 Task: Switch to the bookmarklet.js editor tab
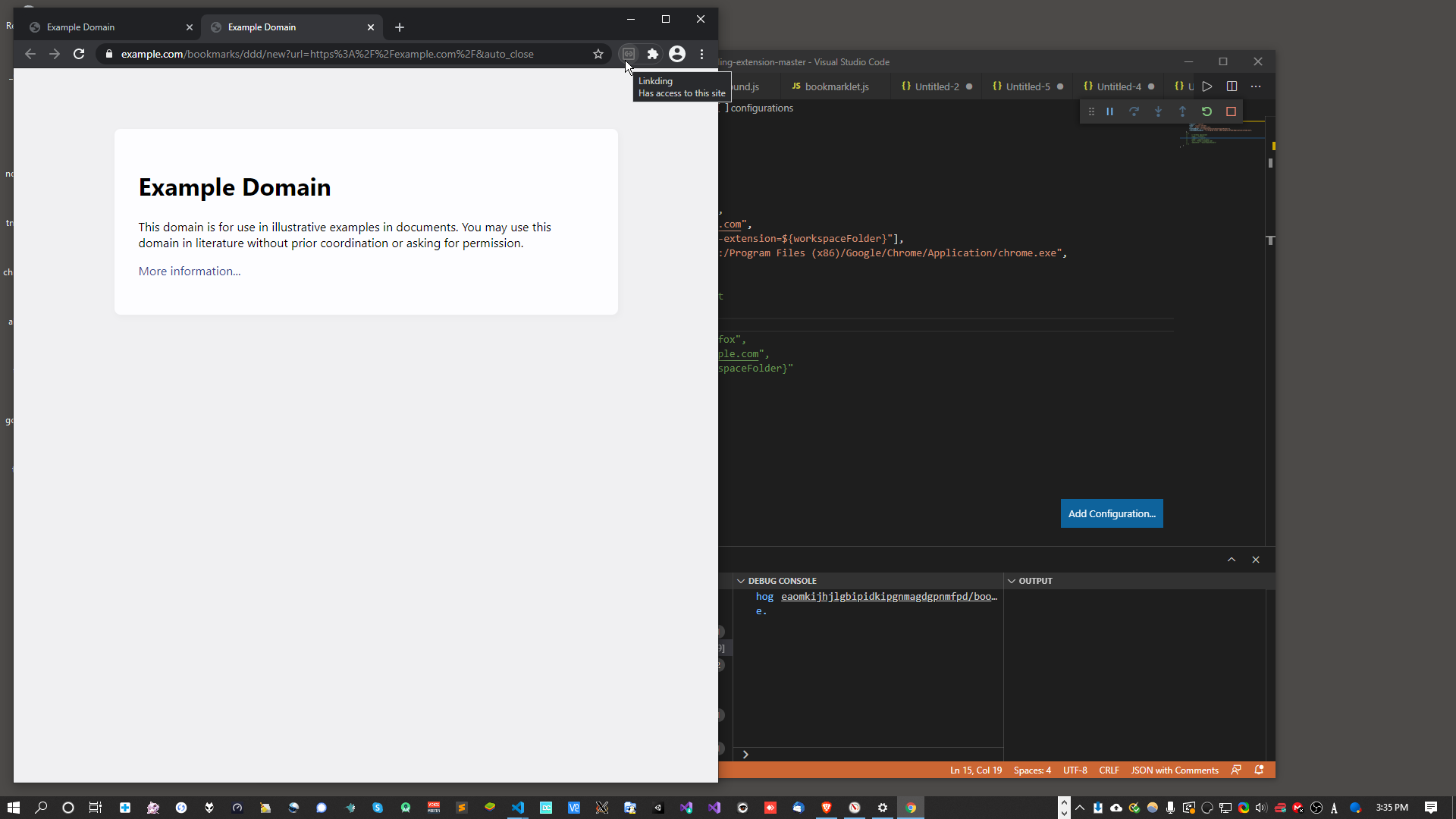[836, 86]
